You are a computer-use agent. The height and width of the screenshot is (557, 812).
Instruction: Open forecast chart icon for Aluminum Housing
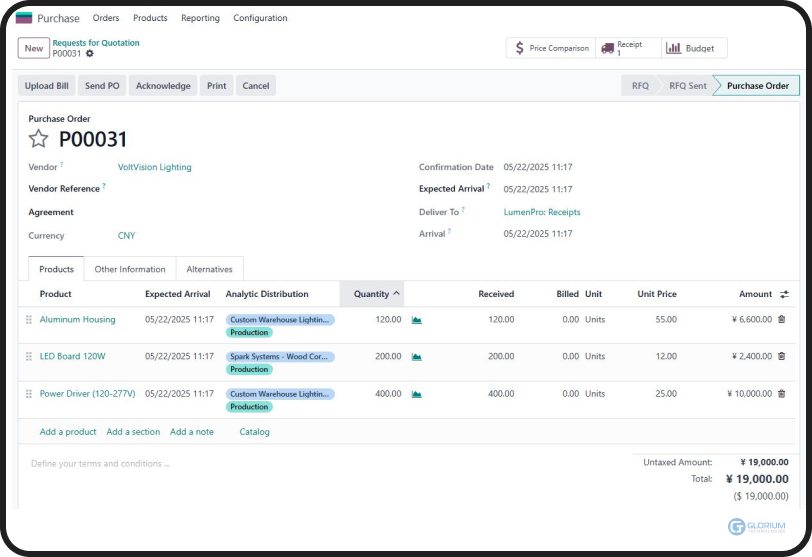click(416, 320)
